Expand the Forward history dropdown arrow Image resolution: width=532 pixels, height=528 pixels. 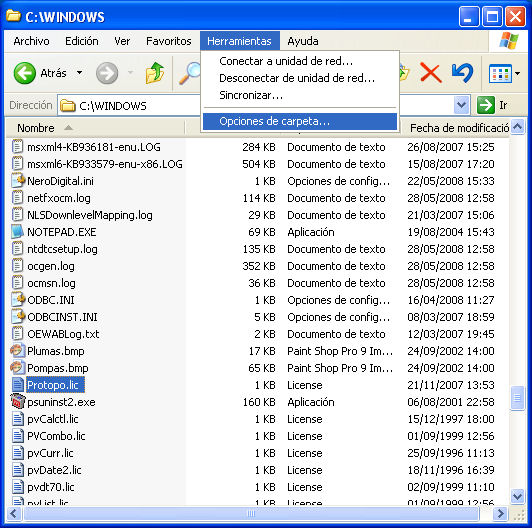130,73
